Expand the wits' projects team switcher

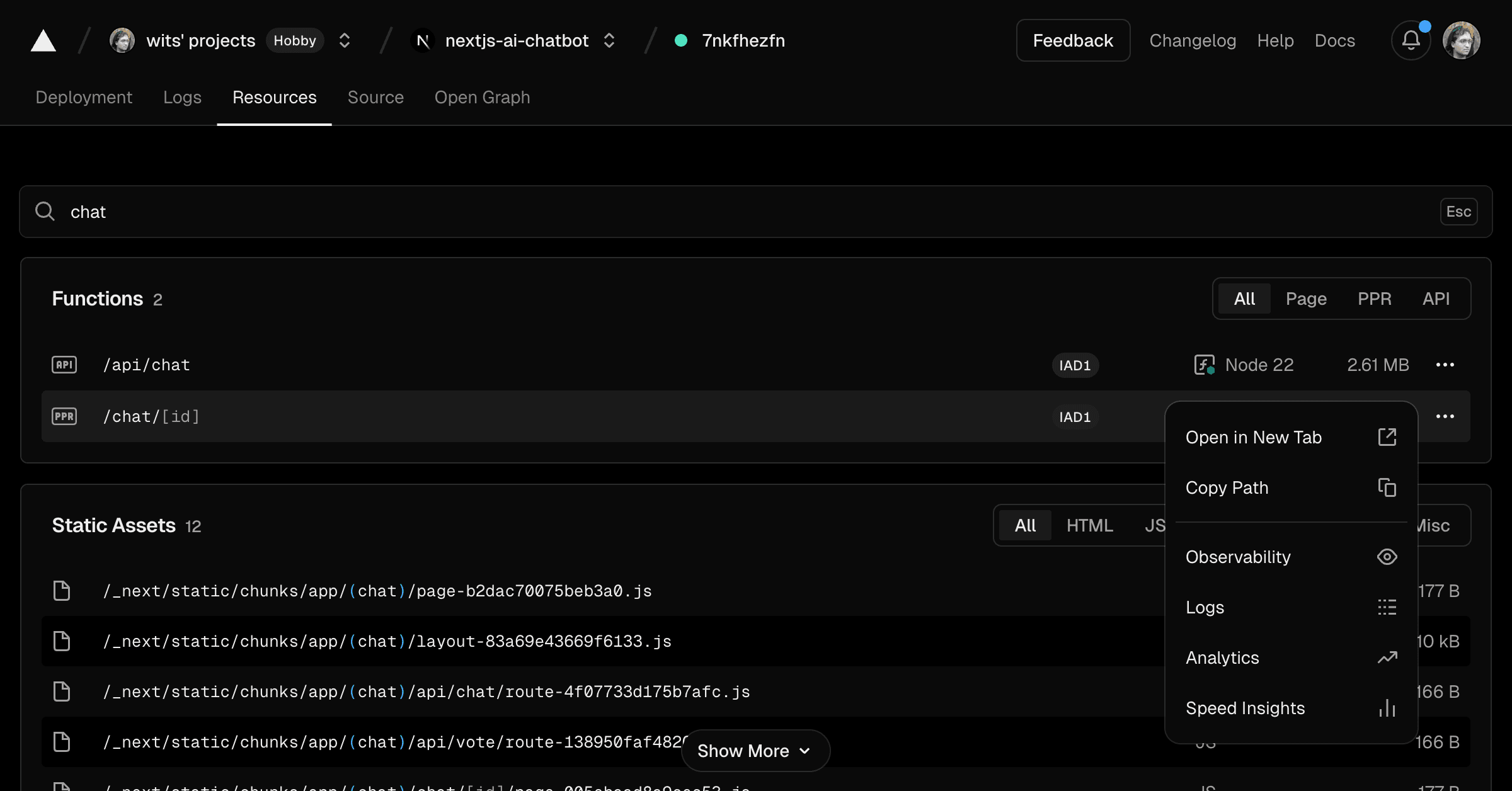click(344, 40)
